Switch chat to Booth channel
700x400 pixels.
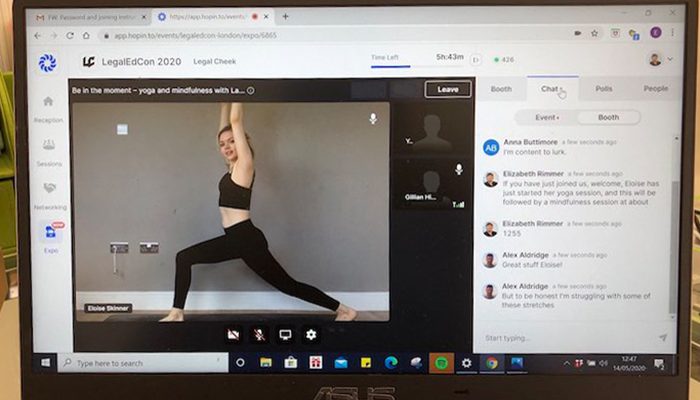click(x=608, y=117)
